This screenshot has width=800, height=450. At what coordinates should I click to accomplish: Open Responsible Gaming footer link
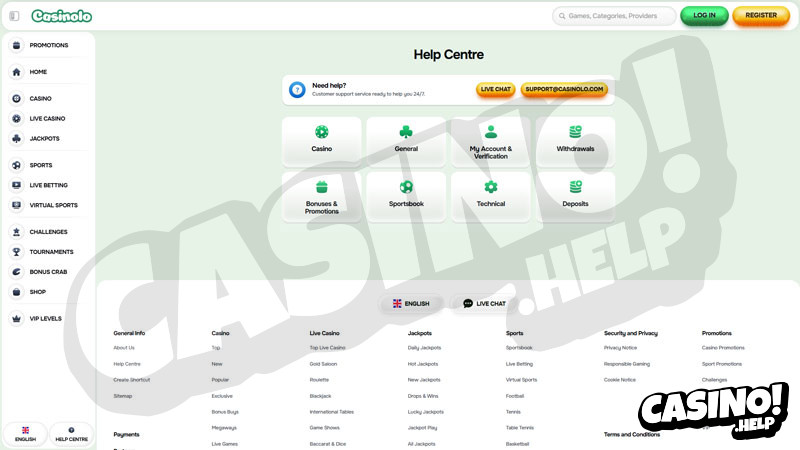(627, 364)
